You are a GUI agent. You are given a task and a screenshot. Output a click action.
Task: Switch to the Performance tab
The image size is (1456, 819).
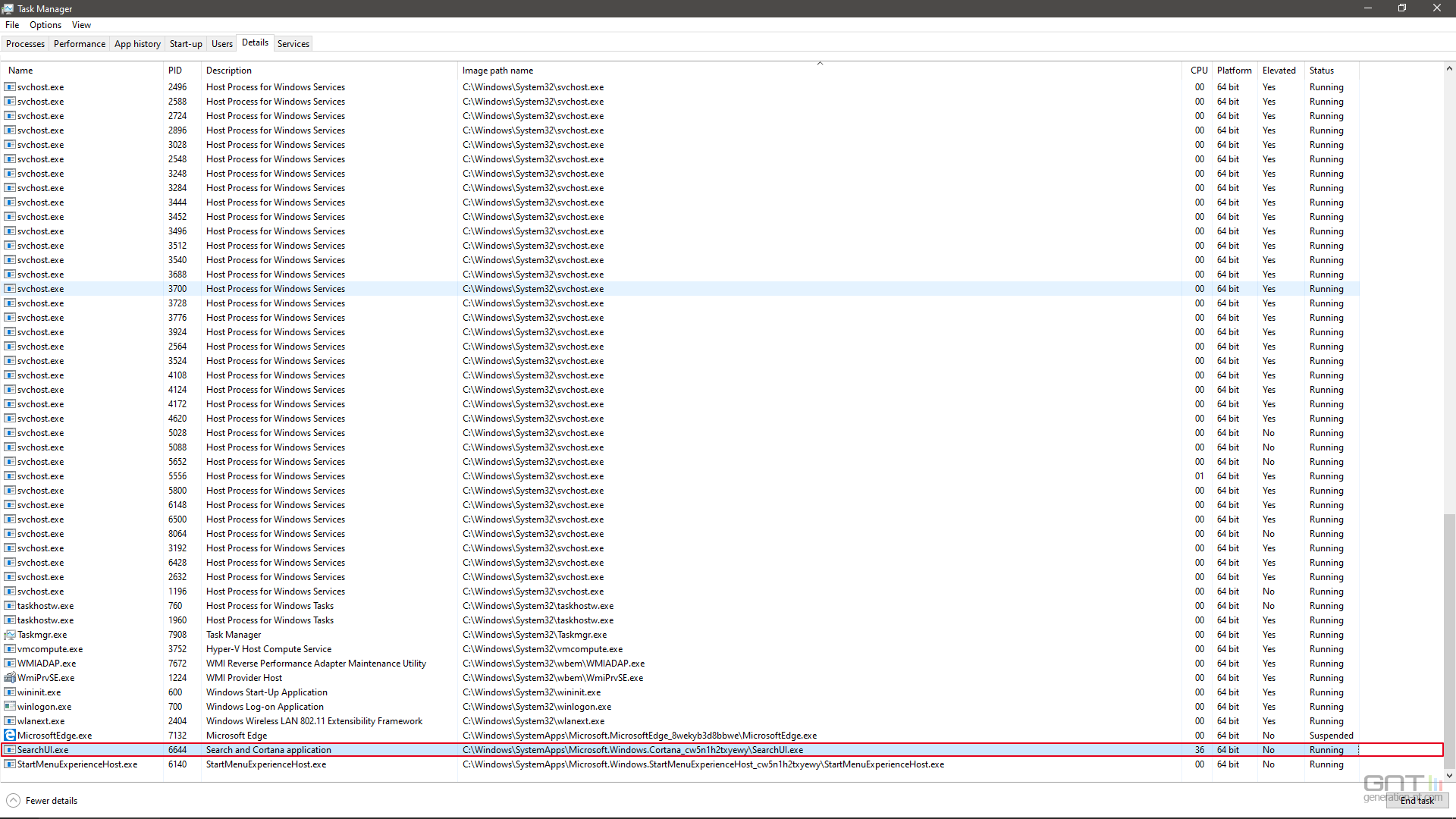coord(80,44)
